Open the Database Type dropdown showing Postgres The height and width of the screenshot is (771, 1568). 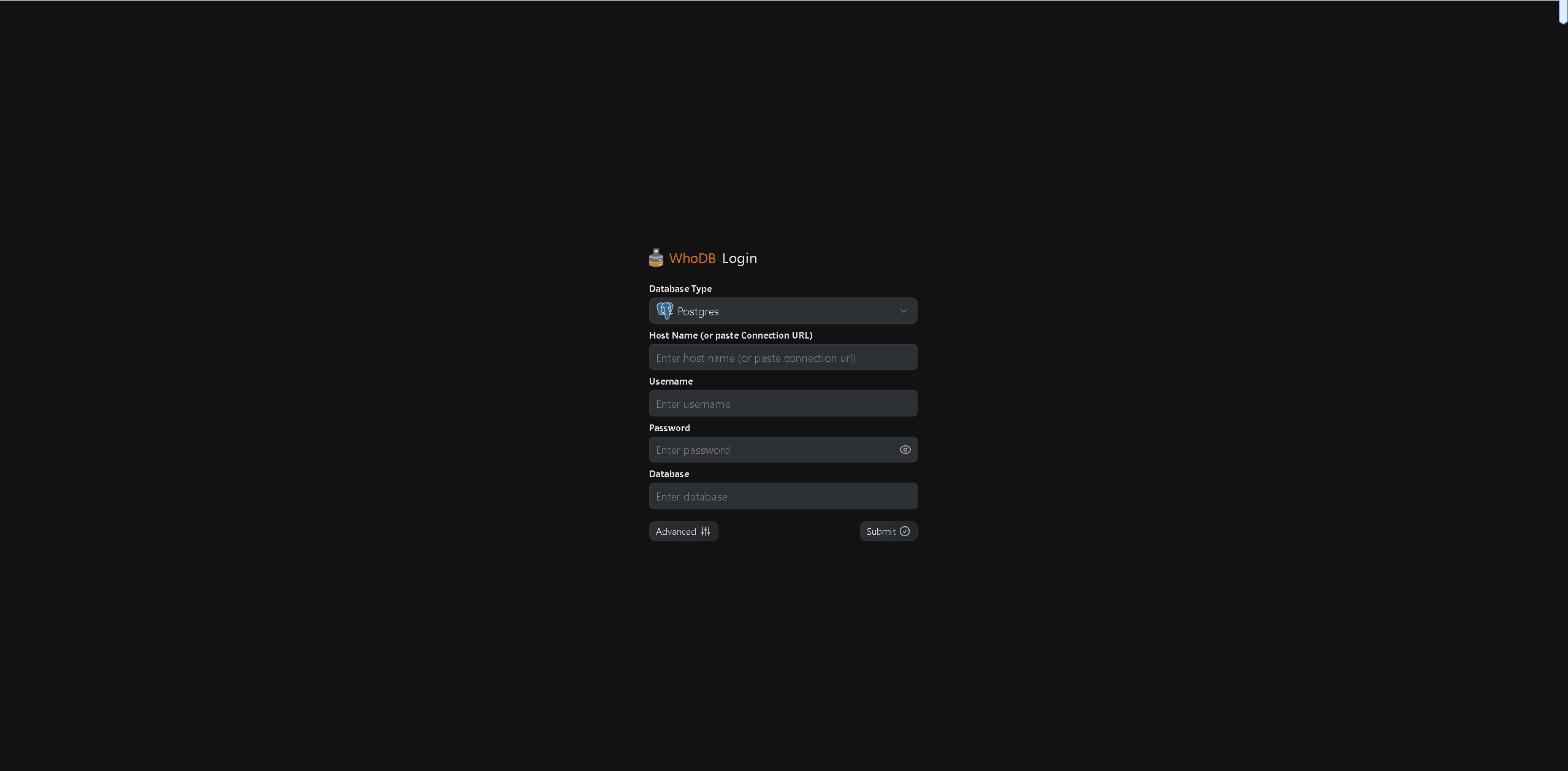(783, 311)
